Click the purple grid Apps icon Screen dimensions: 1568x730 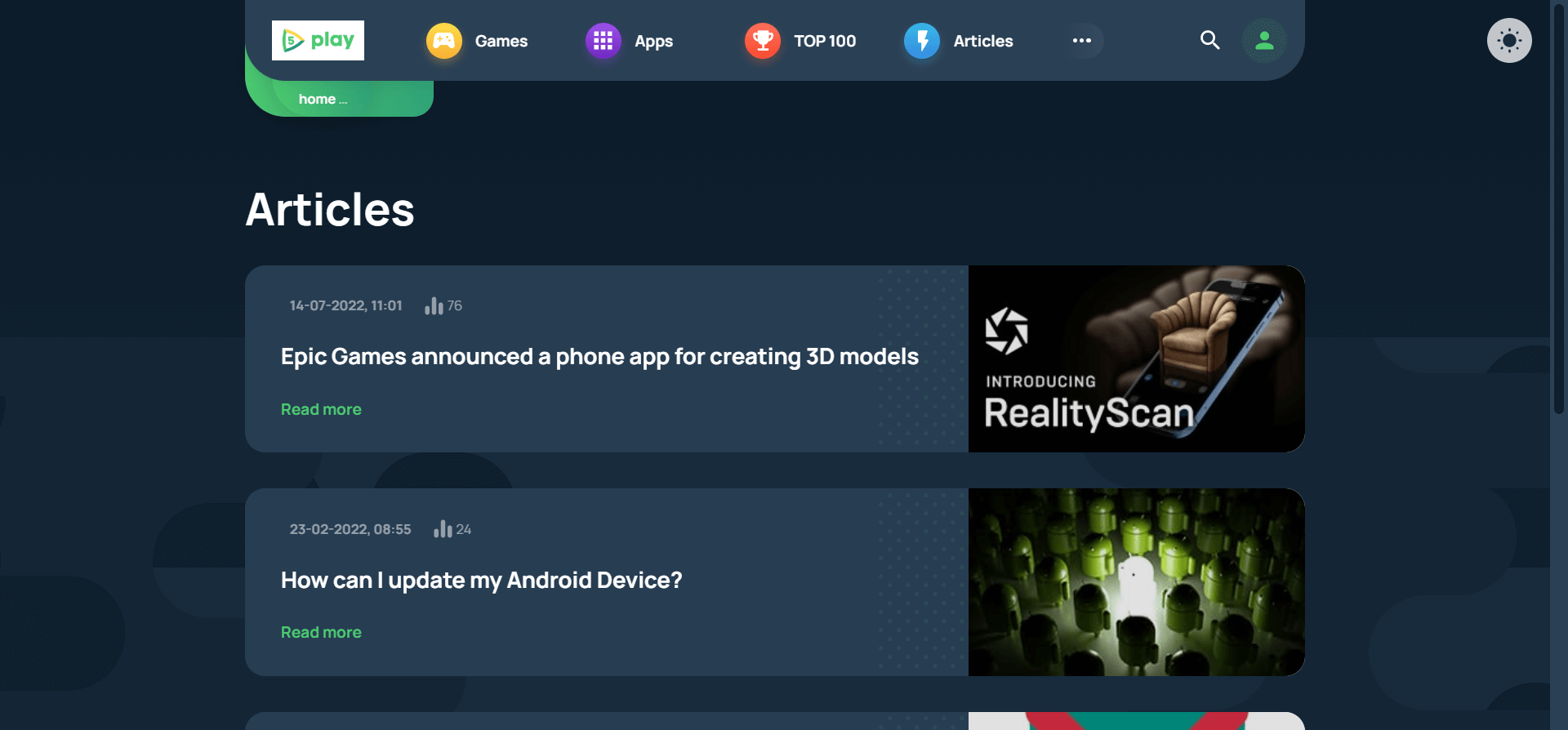(x=603, y=41)
